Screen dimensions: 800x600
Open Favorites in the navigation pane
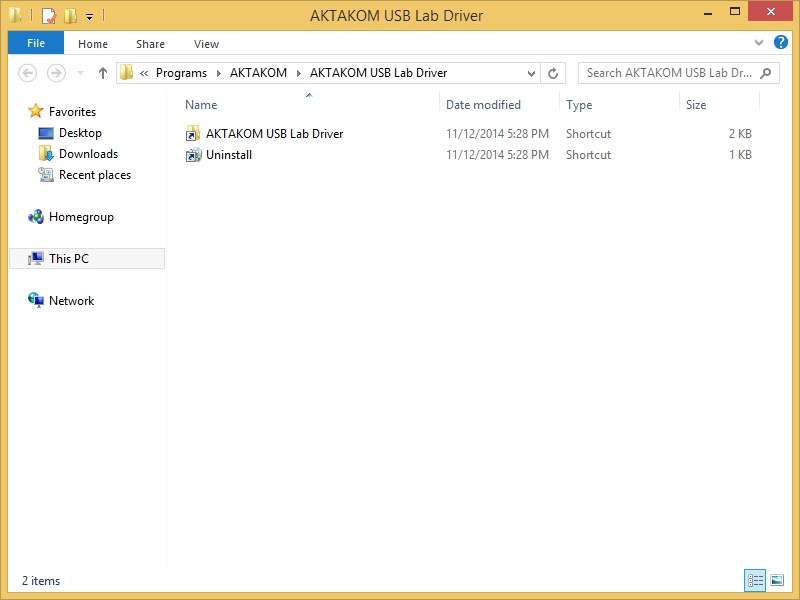(72, 112)
